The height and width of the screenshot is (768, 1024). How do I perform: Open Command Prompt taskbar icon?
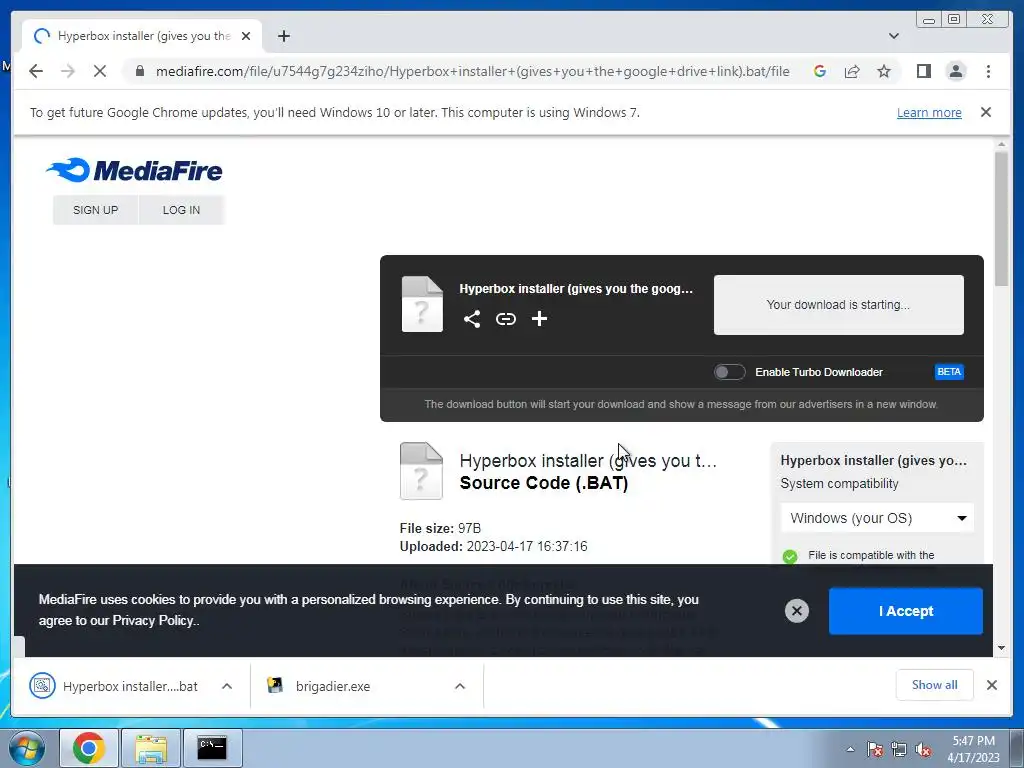(x=212, y=748)
